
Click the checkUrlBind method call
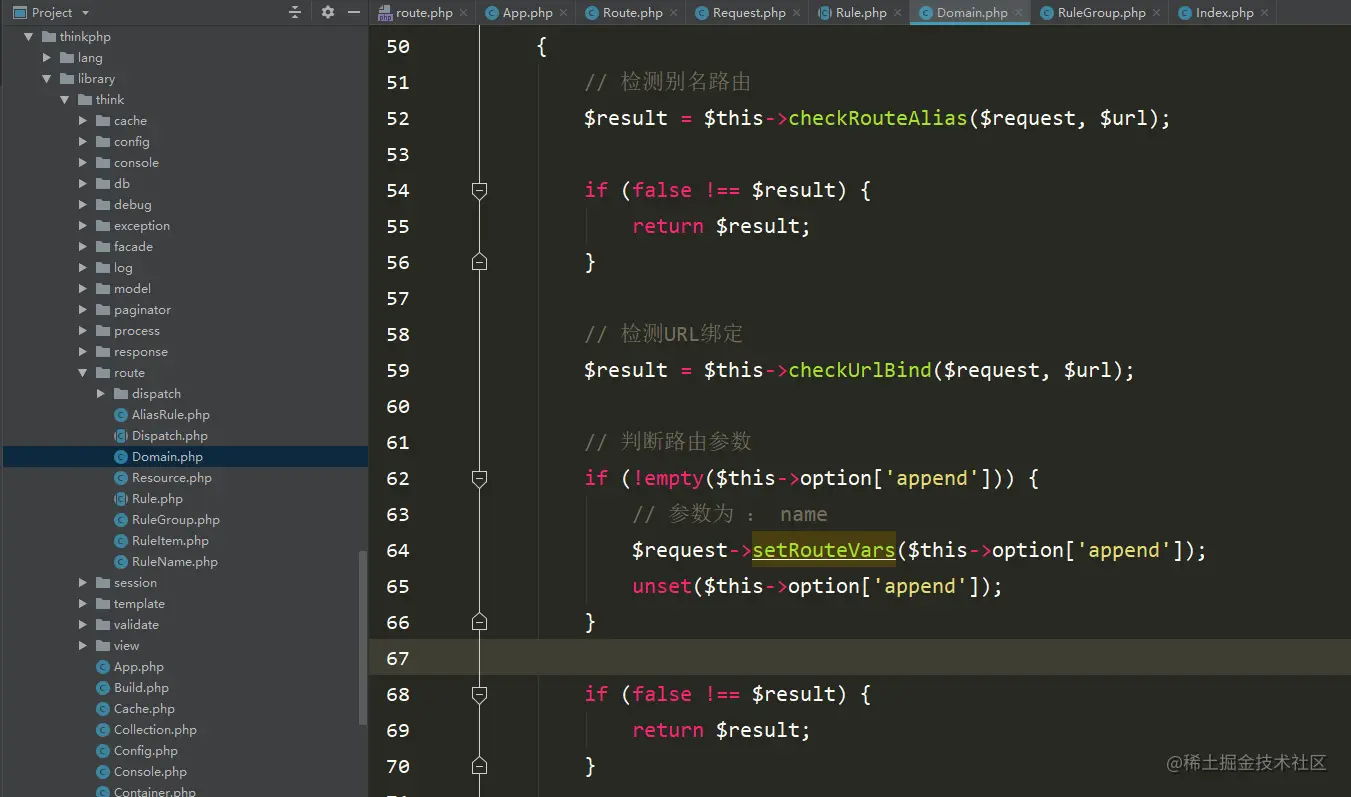pos(860,370)
